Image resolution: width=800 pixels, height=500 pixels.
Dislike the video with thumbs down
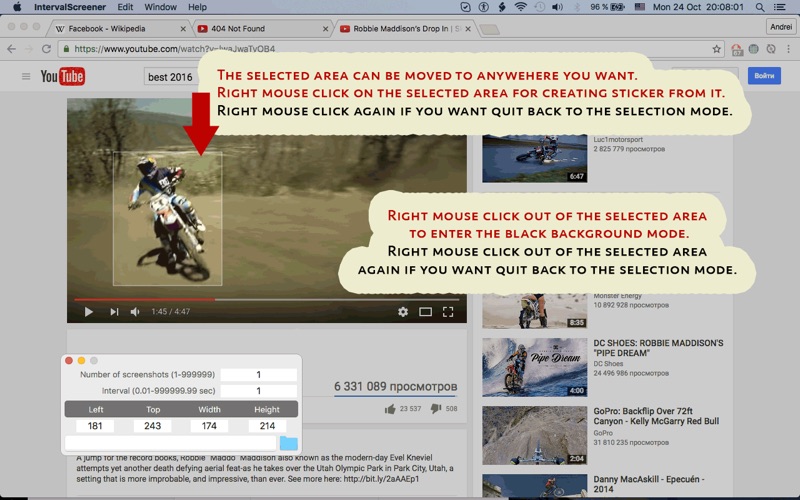point(435,409)
